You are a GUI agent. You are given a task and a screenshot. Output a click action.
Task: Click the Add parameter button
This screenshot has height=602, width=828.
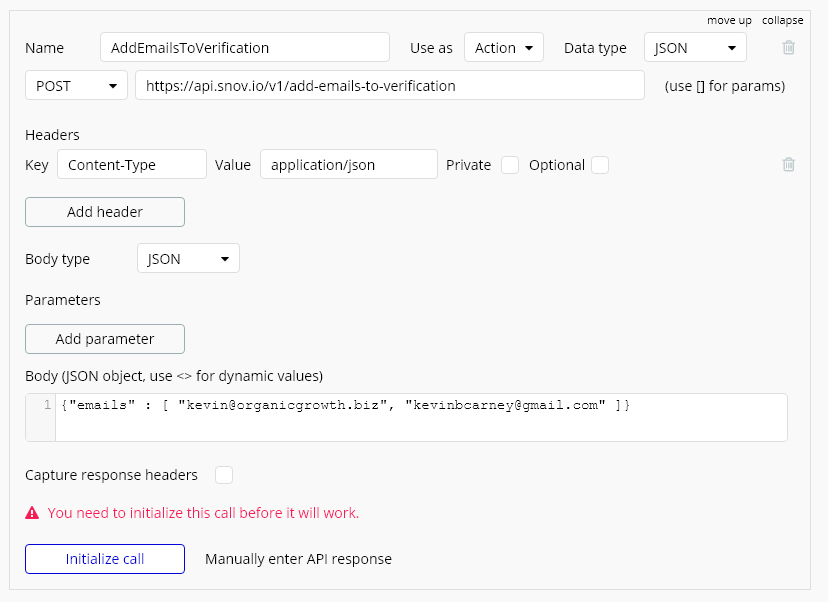point(105,338)
